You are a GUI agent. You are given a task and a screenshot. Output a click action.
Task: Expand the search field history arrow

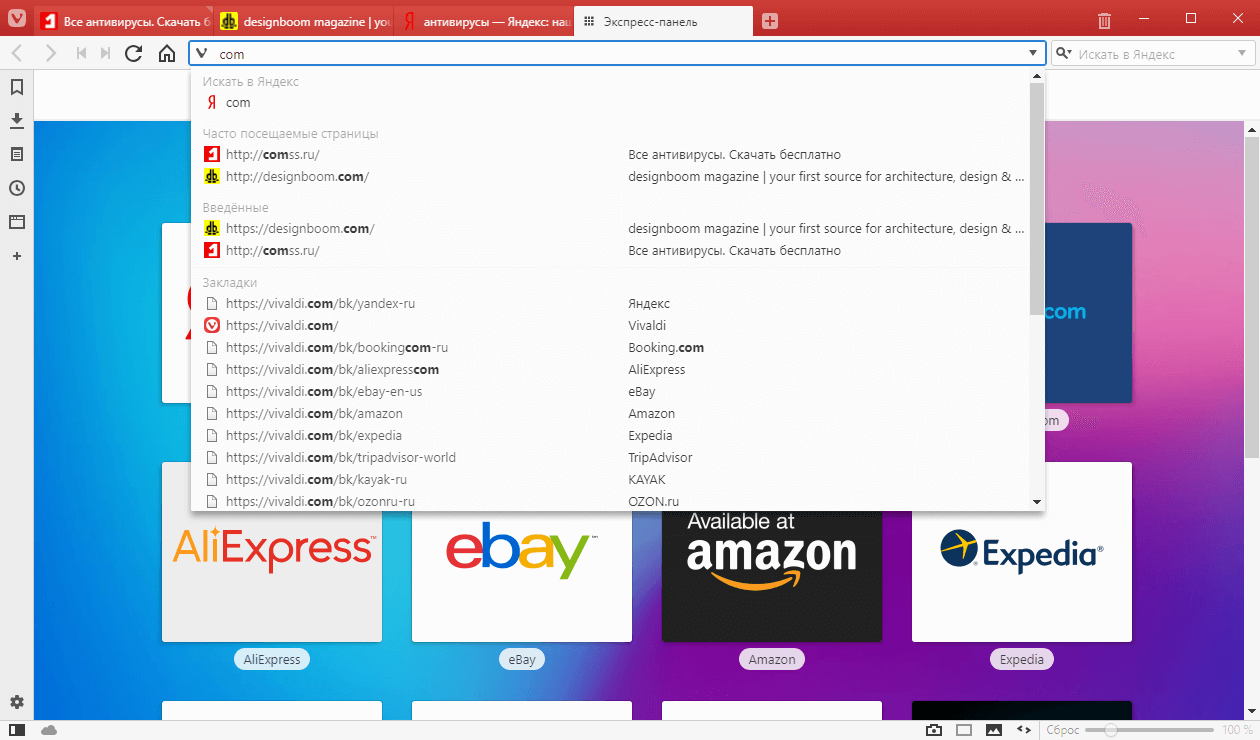click(x=1243, y=54)
